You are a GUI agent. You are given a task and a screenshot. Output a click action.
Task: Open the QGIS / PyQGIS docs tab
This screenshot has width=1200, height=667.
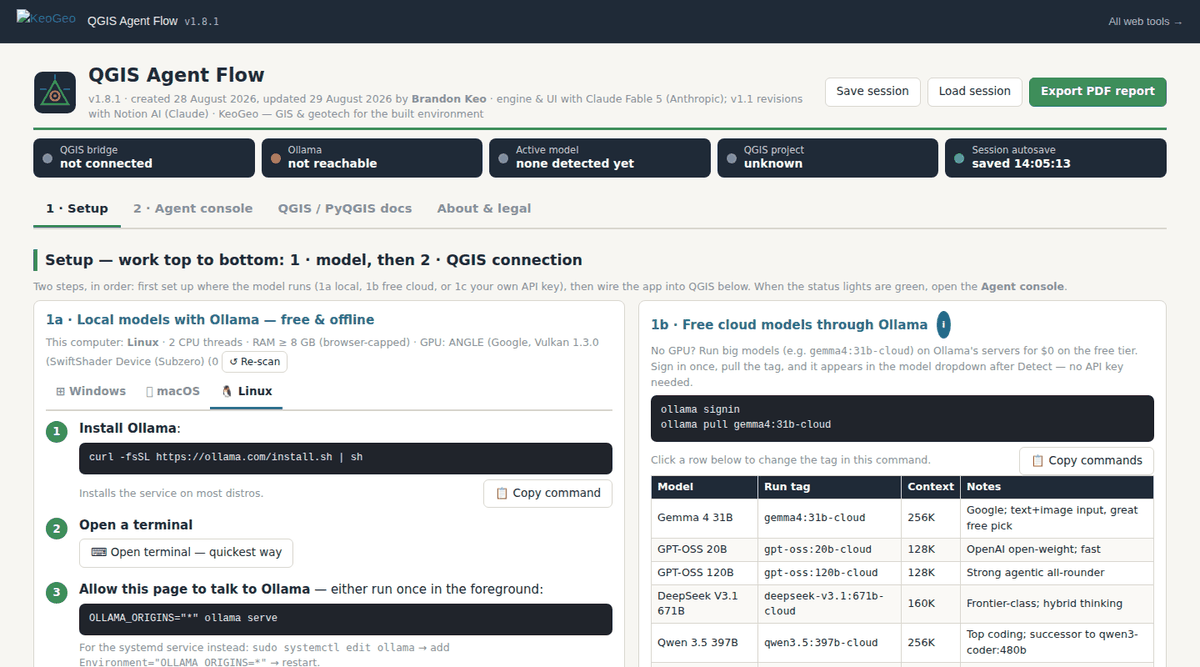point(345,208)
